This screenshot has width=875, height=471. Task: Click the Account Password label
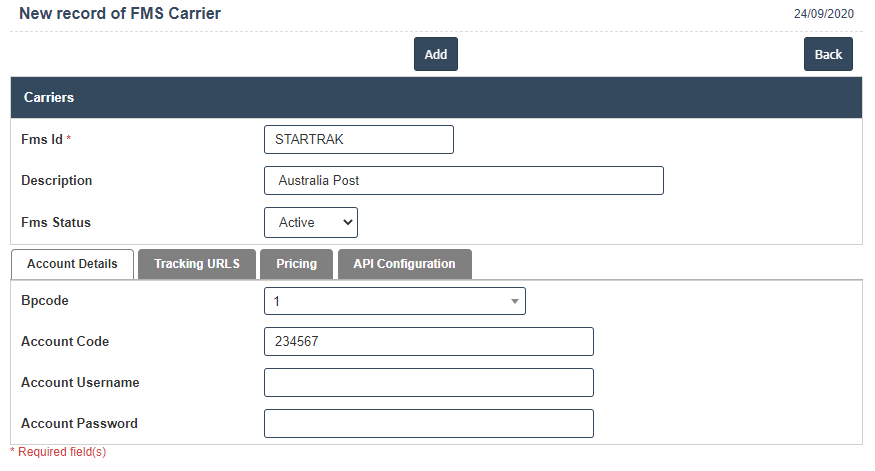tap(79, 424)
